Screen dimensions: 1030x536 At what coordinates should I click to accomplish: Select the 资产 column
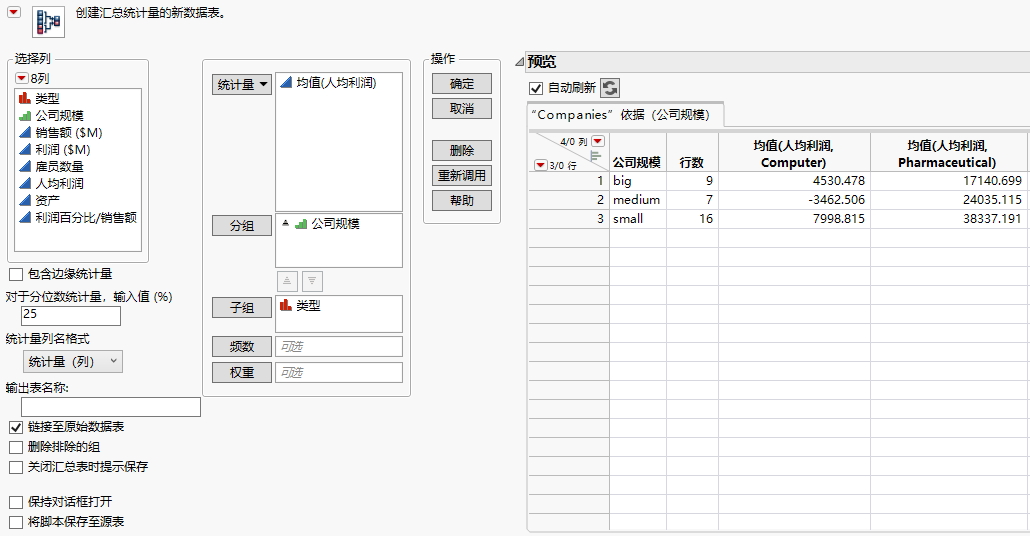47,200
